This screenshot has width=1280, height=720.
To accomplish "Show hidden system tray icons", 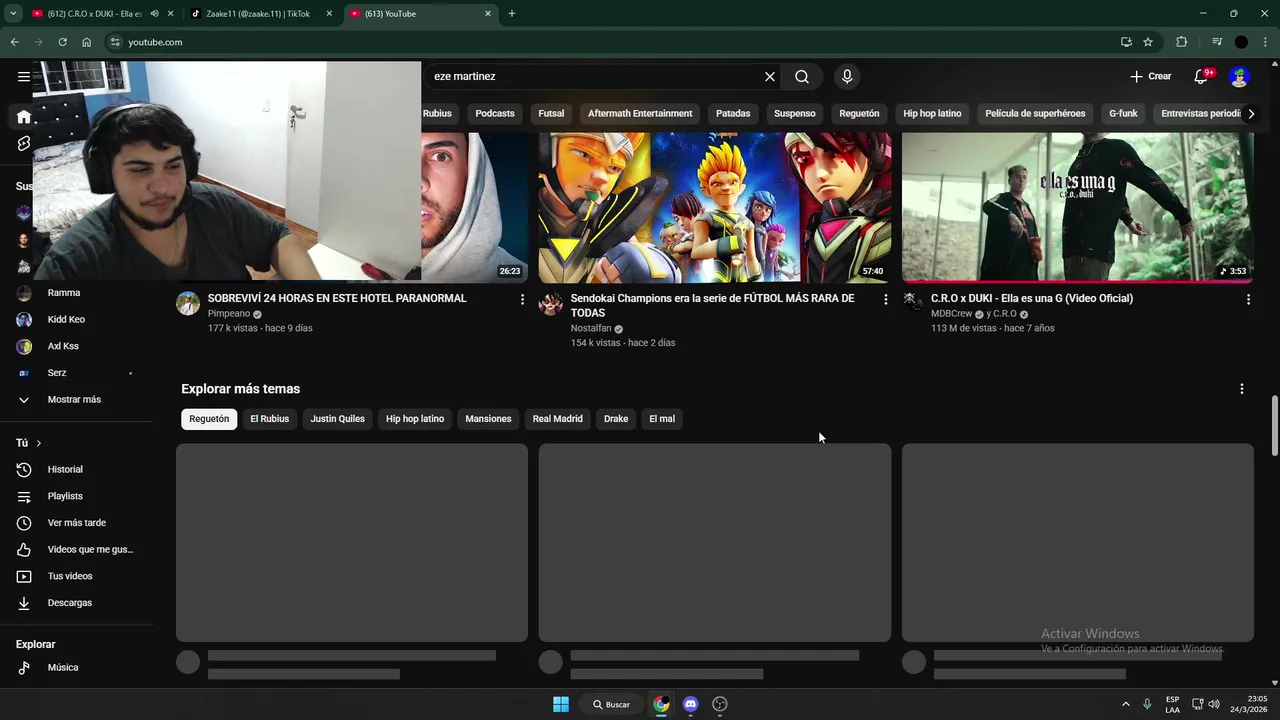I will [1125, 704].
